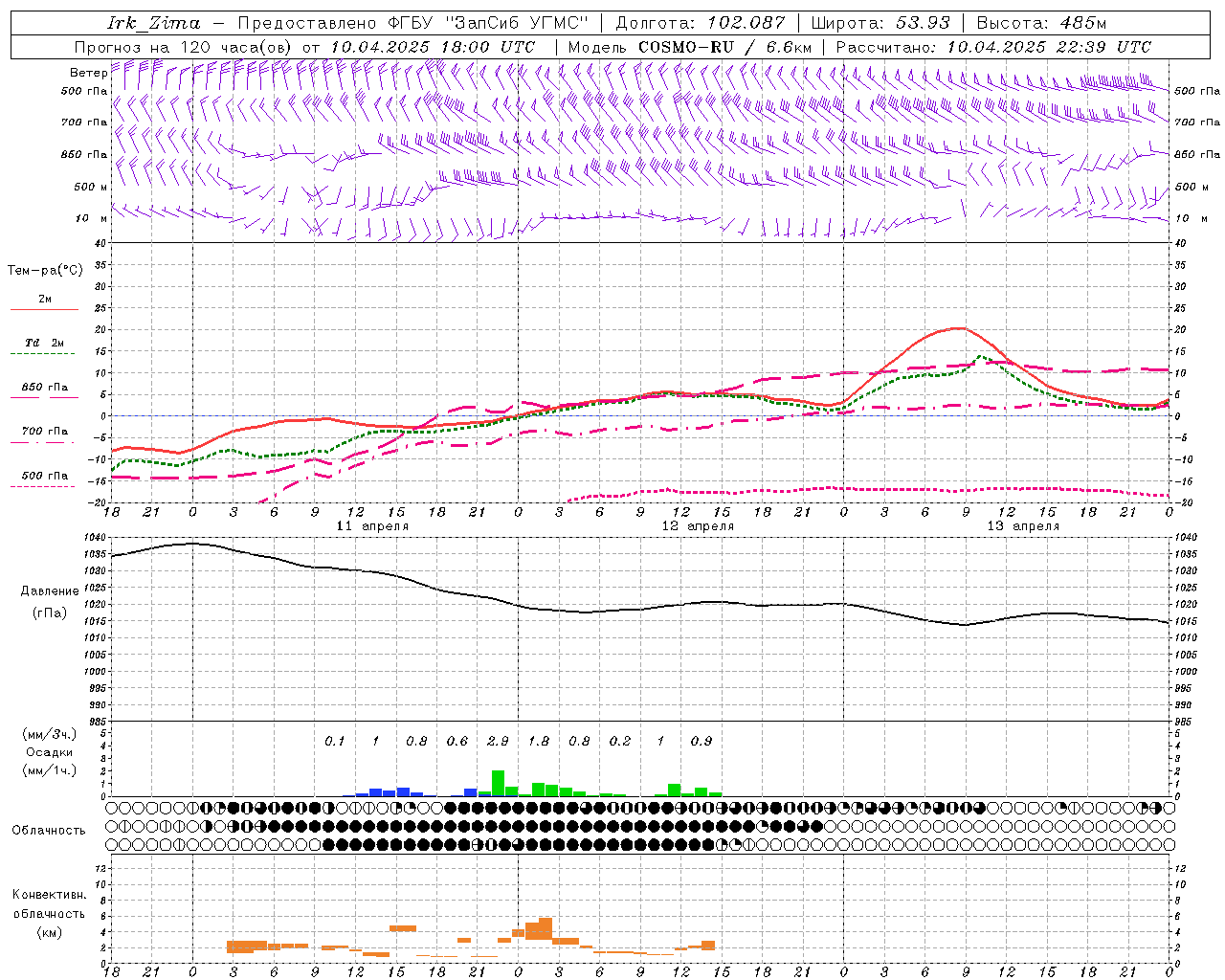Click the "(мм/1ч.)" unit label
Image resolution: width=1225 pixels, height=980 pixels.
50,770
